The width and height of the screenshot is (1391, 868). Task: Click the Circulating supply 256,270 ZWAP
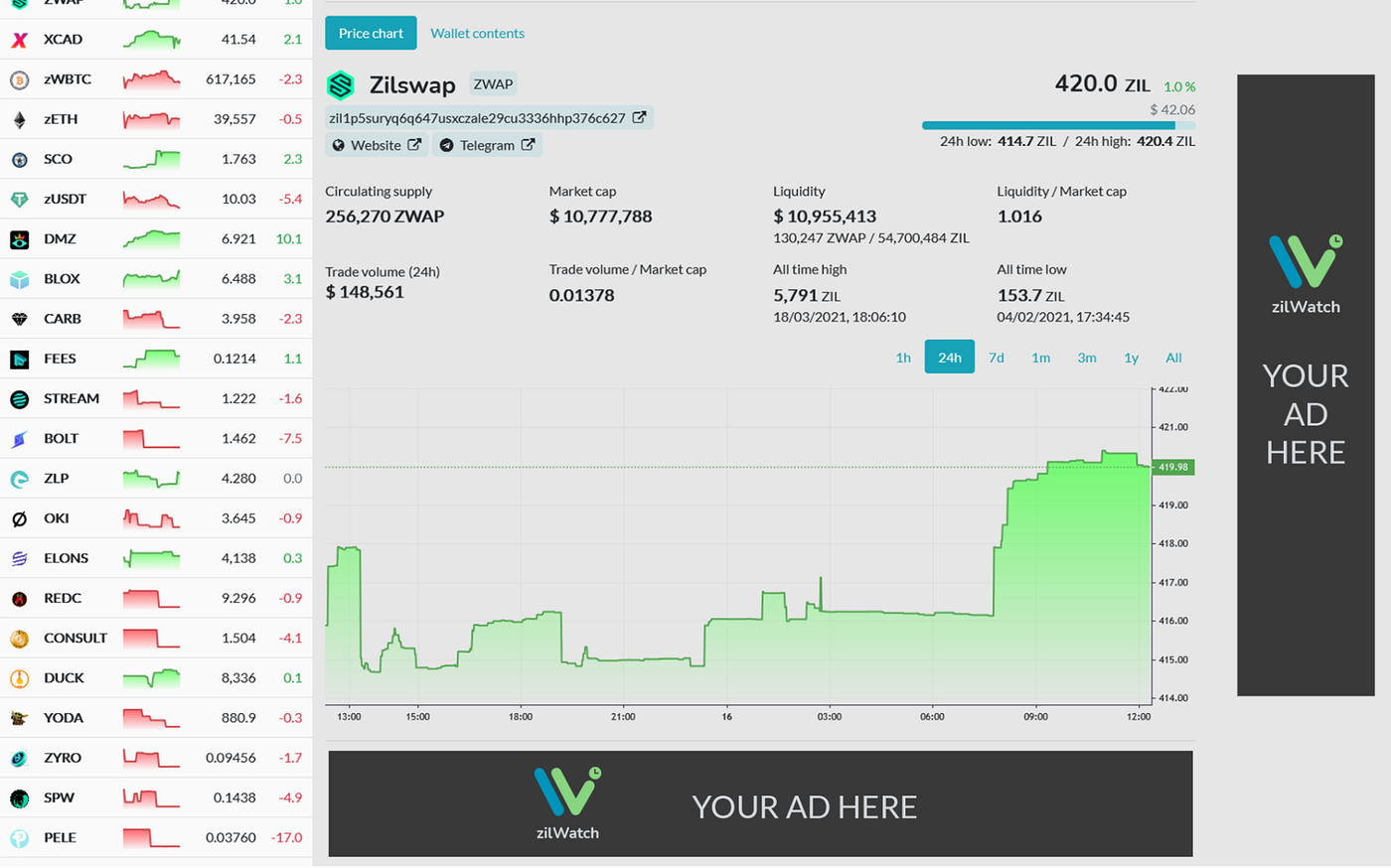click(385, 217)
